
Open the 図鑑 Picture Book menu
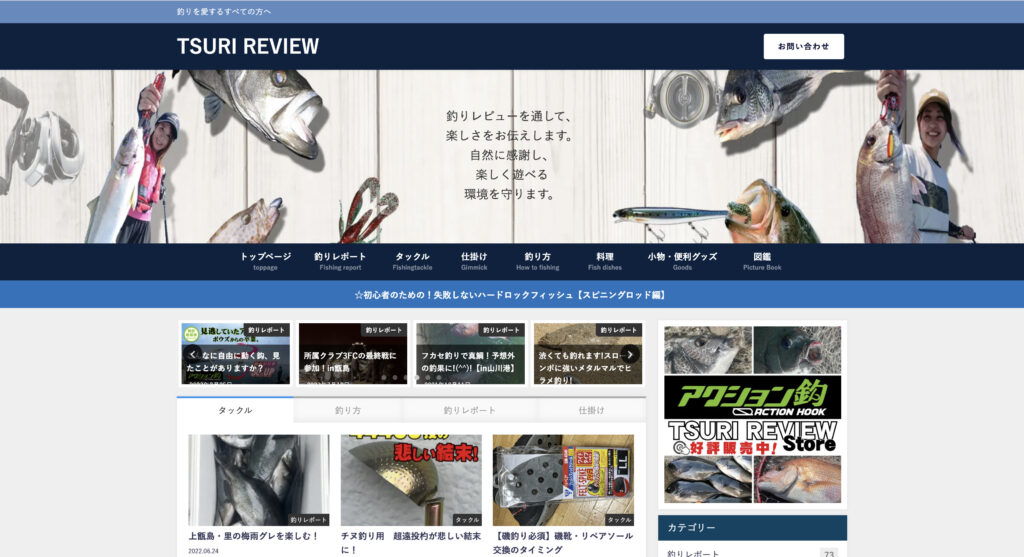pos(762,261)
